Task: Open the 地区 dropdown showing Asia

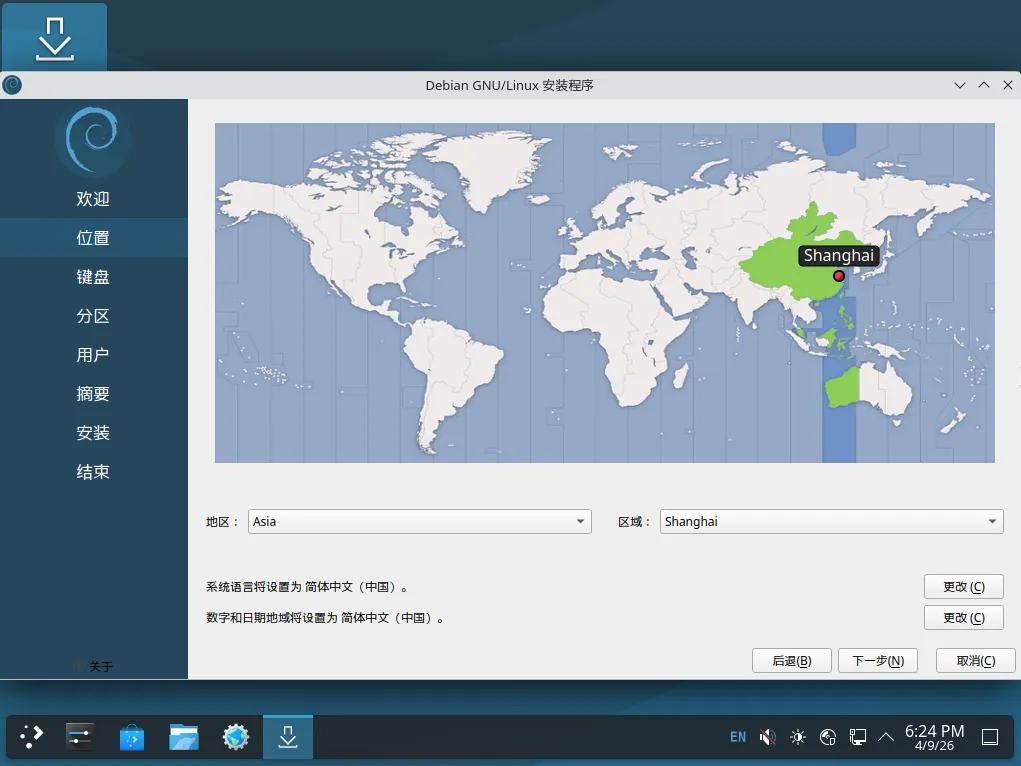Action: (419, 522)
